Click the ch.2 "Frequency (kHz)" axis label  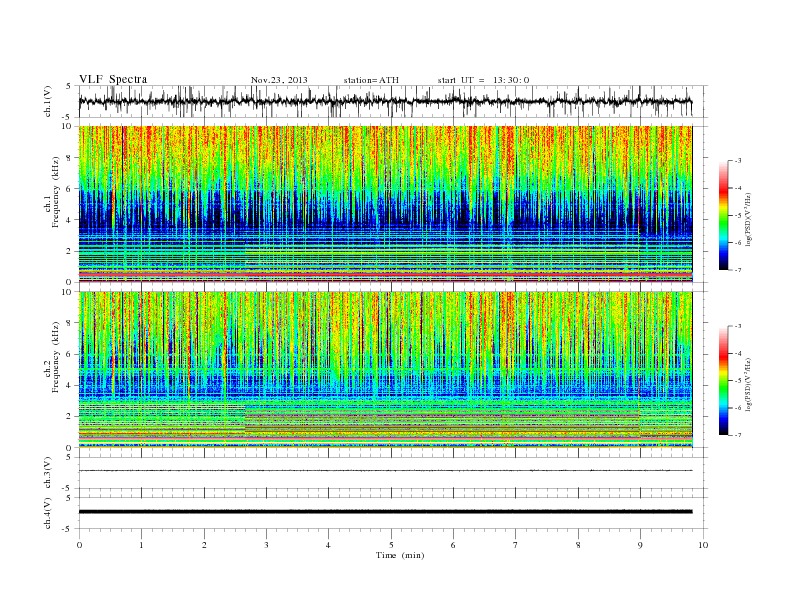[56, 357]
